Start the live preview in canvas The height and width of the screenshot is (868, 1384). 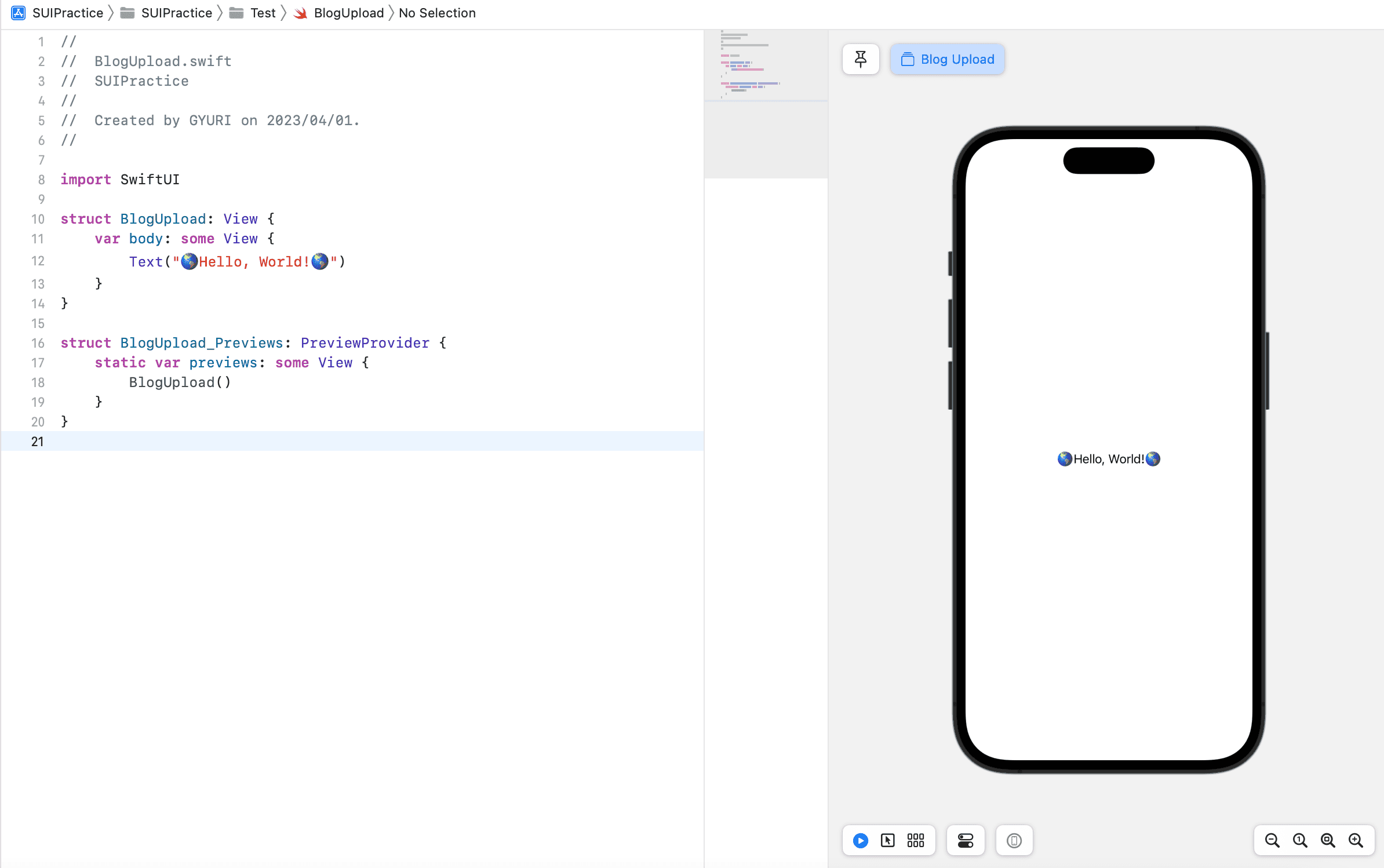860,841
